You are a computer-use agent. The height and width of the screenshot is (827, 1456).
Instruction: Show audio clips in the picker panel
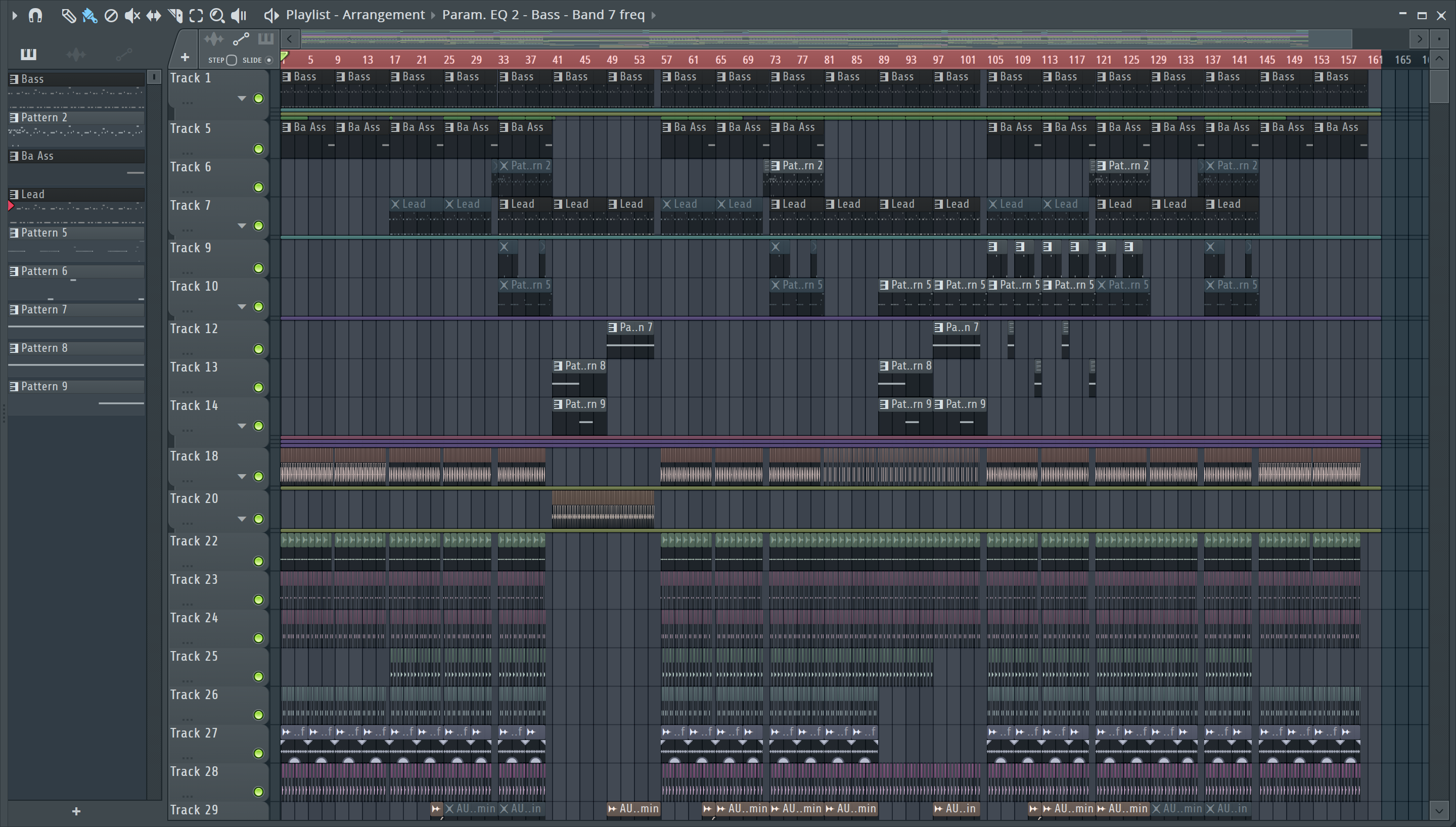76,54
